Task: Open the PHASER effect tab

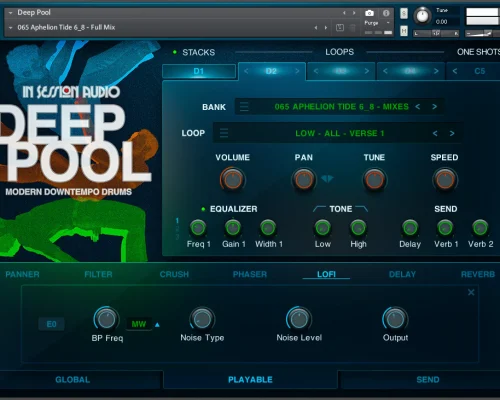Action: 250,274
